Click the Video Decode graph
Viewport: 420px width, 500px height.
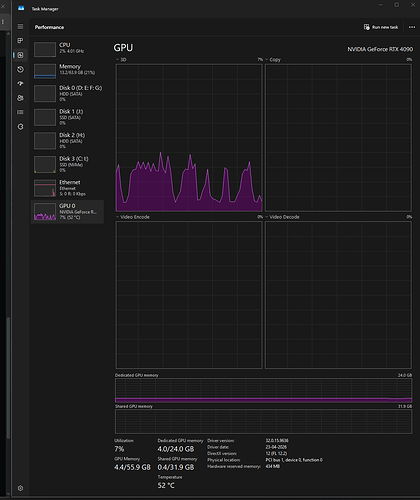338,295
